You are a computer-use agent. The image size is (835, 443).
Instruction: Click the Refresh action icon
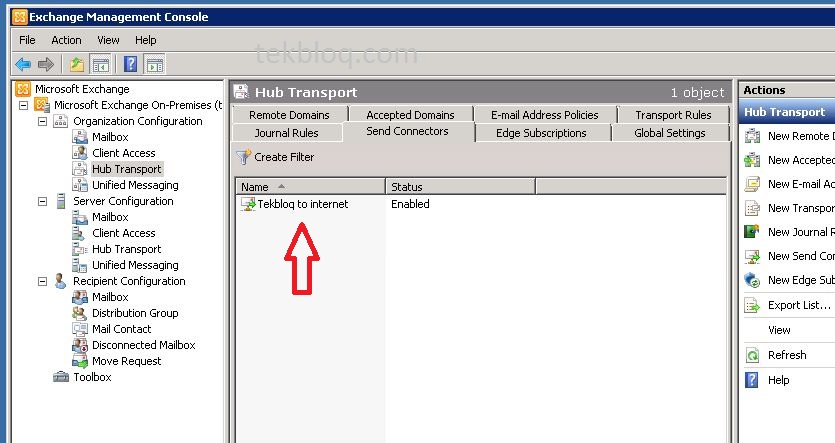pos(752,355)
